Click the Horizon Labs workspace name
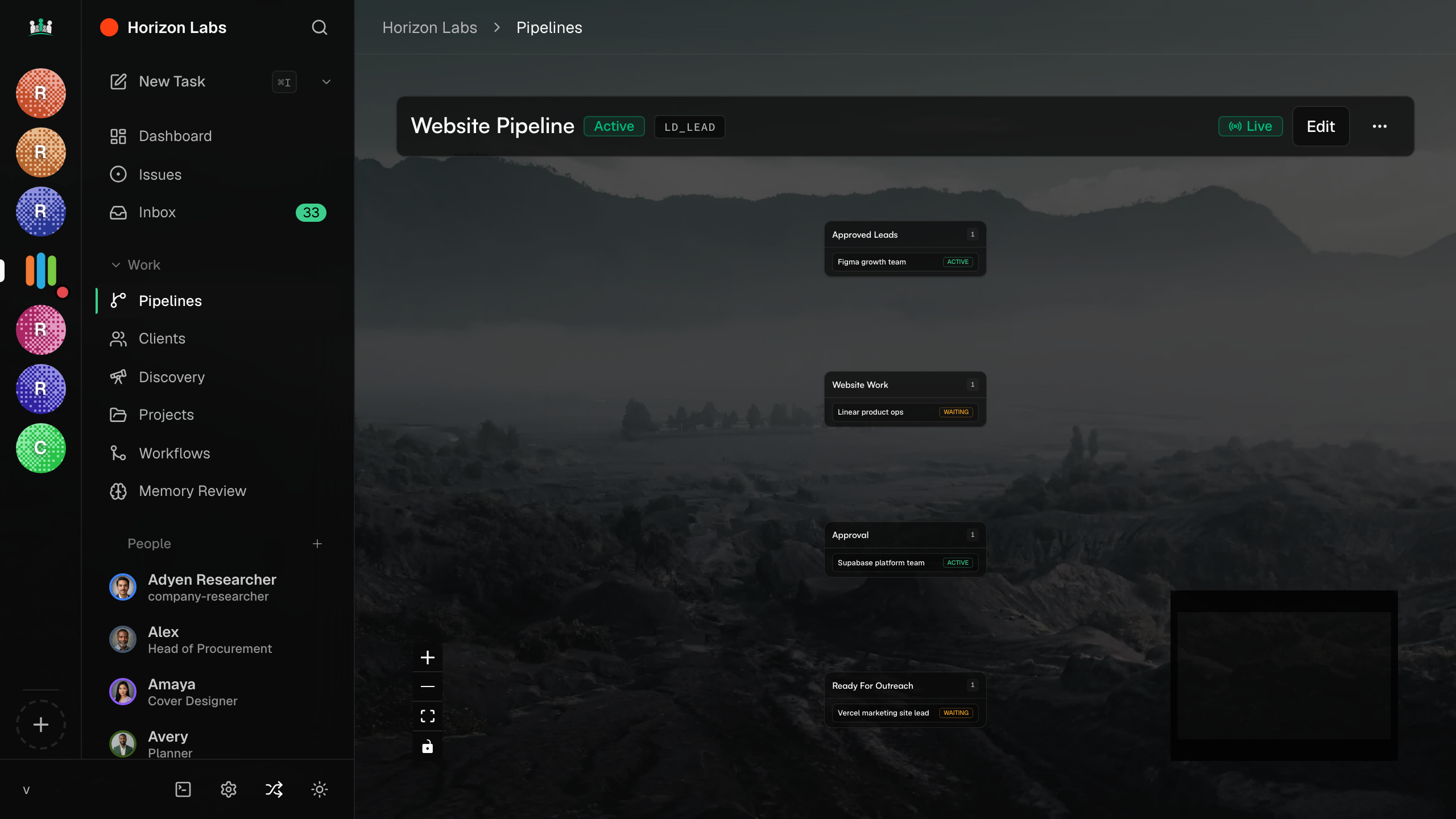Viewport: 1456px width, 819px height. click(x=177, y=27)
